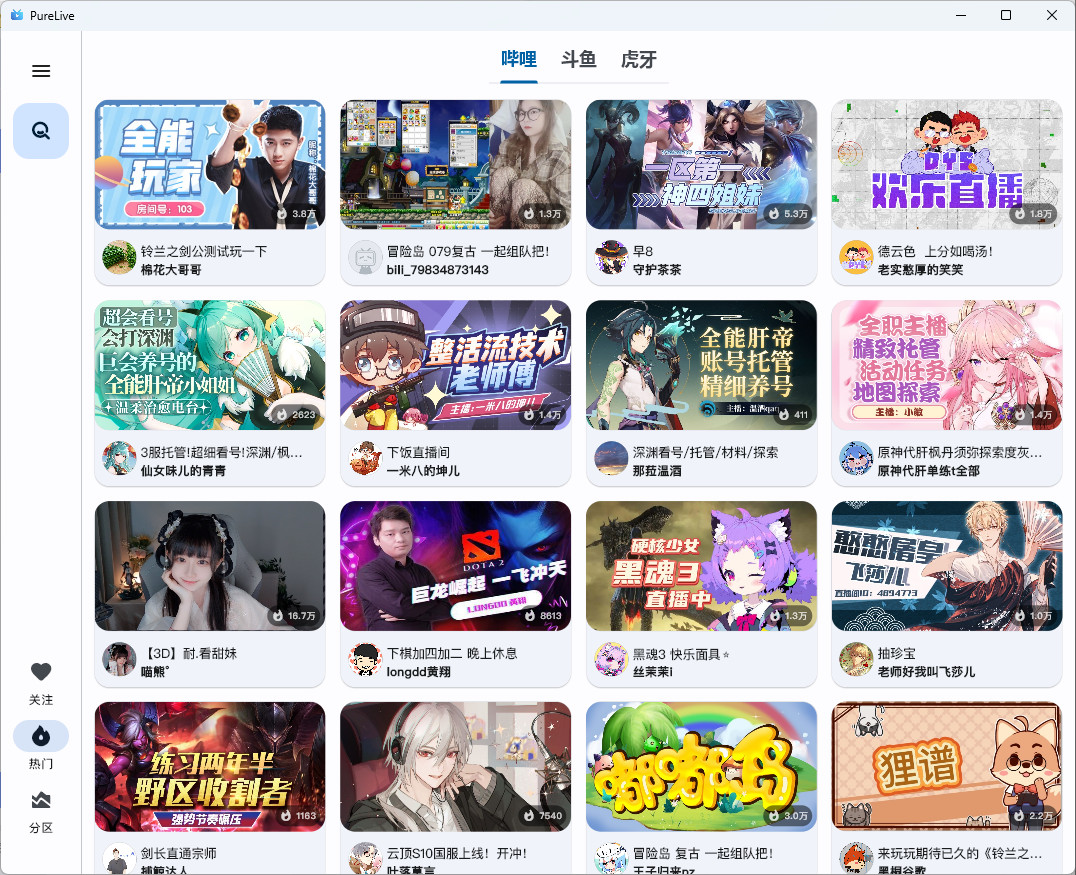Viewport: 1076px width, 875px height.
Task: Click viewer-count flame icon on 全能玩家 thumbnail
Action: click(282, 213)
